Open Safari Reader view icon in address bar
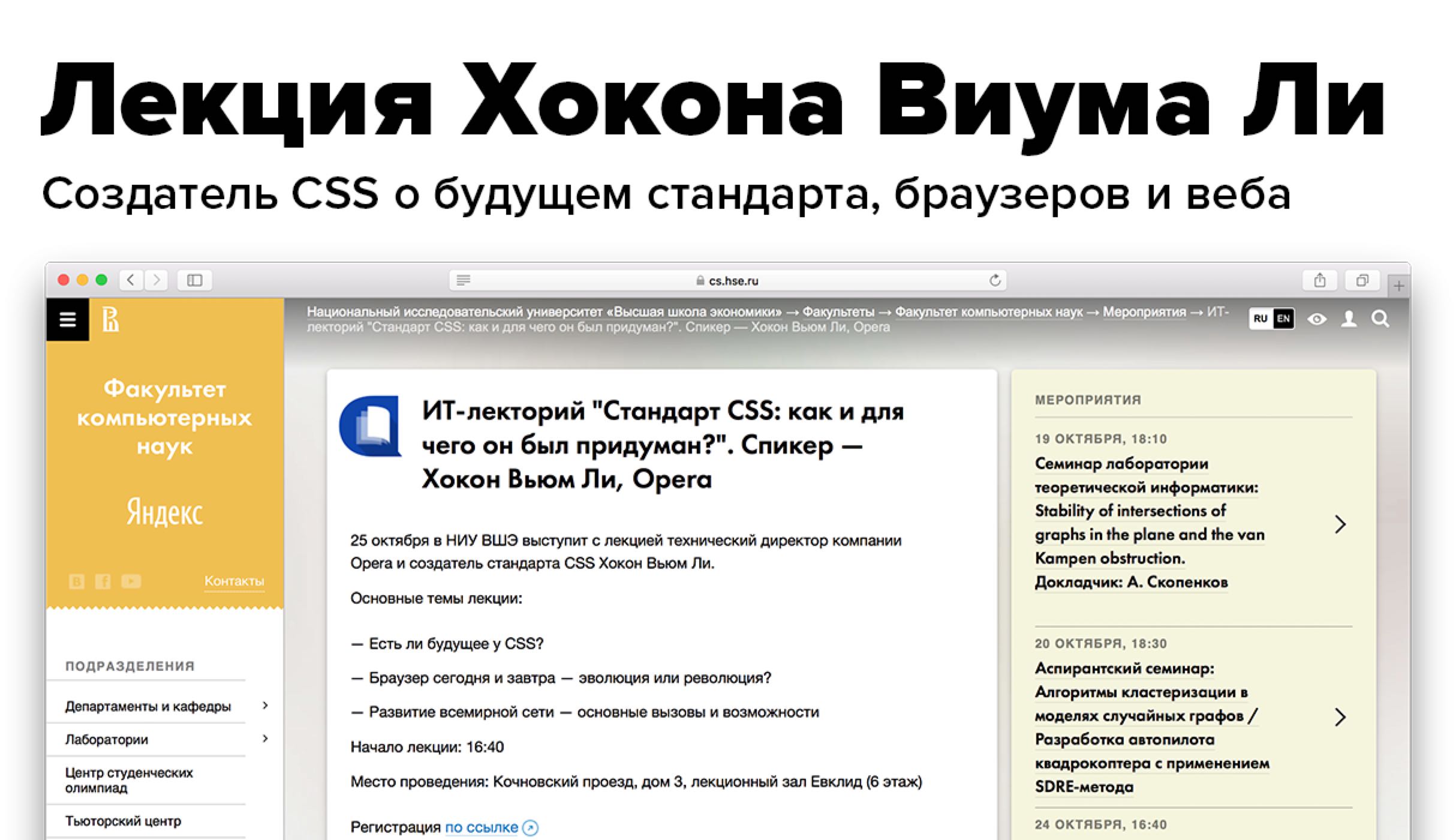This screenshot has height=840, width=1456. tap(464, 280)
